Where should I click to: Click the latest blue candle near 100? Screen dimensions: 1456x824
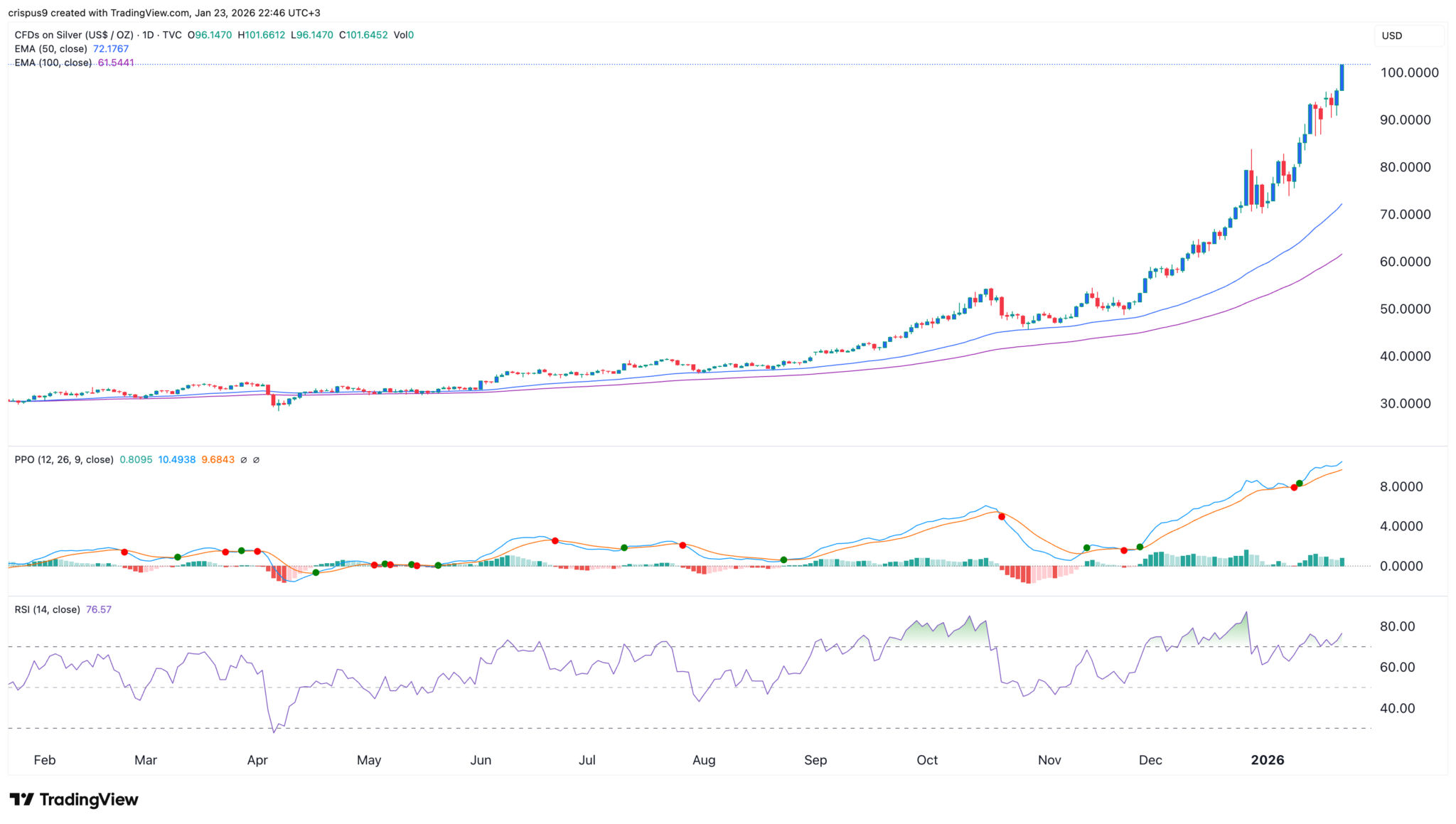pos(1342,77)
